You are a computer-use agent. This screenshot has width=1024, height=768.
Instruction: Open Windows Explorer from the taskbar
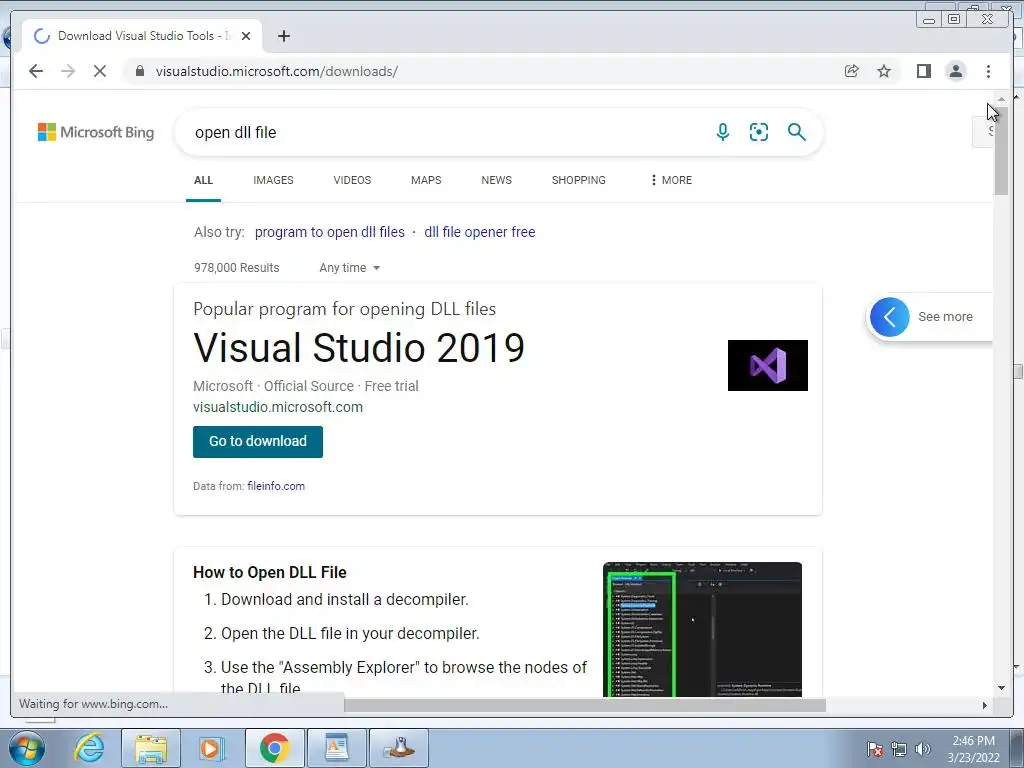coord(151,748)
